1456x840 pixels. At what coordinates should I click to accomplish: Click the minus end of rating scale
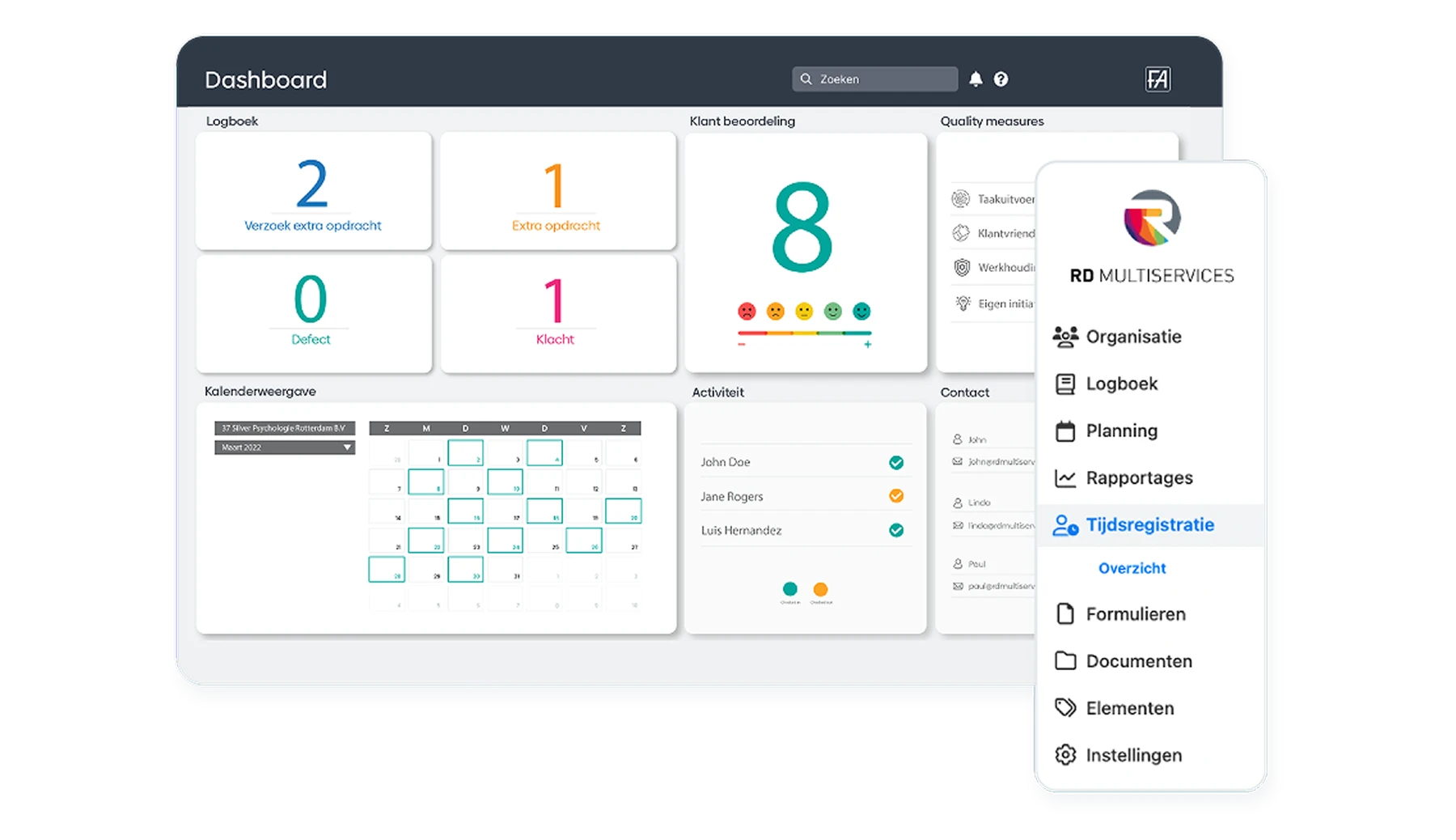click(x=741, y=345)
